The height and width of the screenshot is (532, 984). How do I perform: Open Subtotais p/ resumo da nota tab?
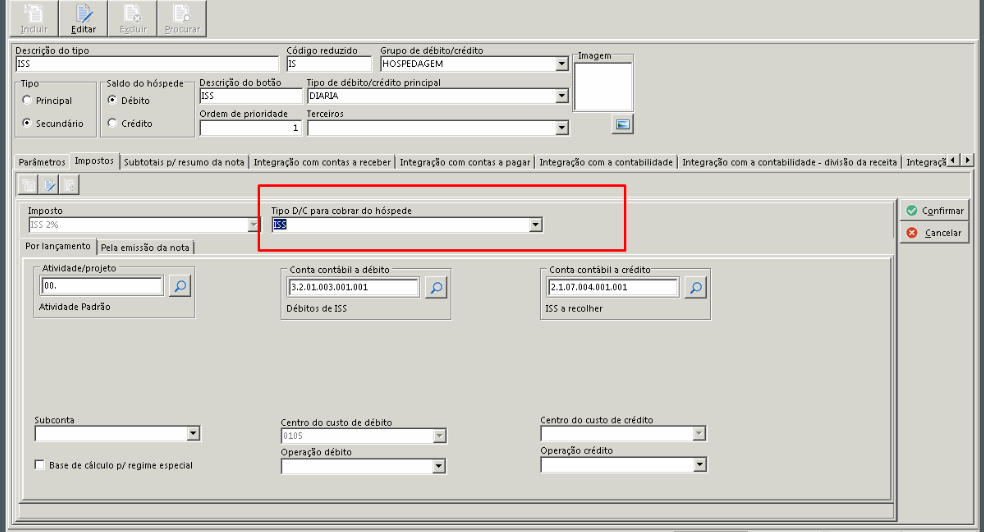[x=184, y=162]
